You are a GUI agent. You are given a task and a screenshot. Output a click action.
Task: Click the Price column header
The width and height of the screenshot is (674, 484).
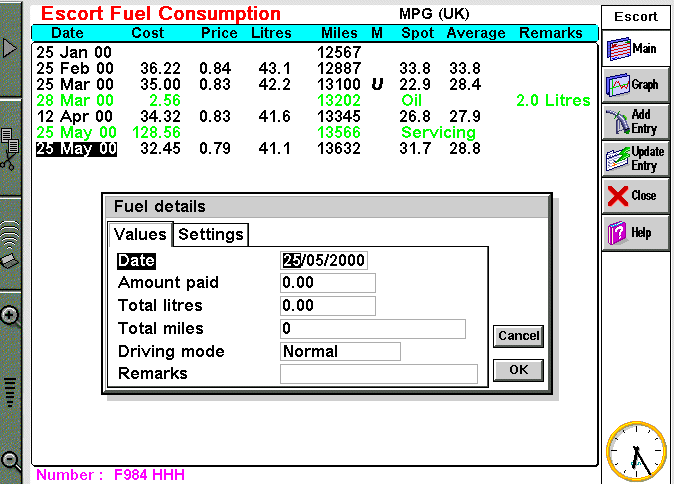tap(219, 33)
